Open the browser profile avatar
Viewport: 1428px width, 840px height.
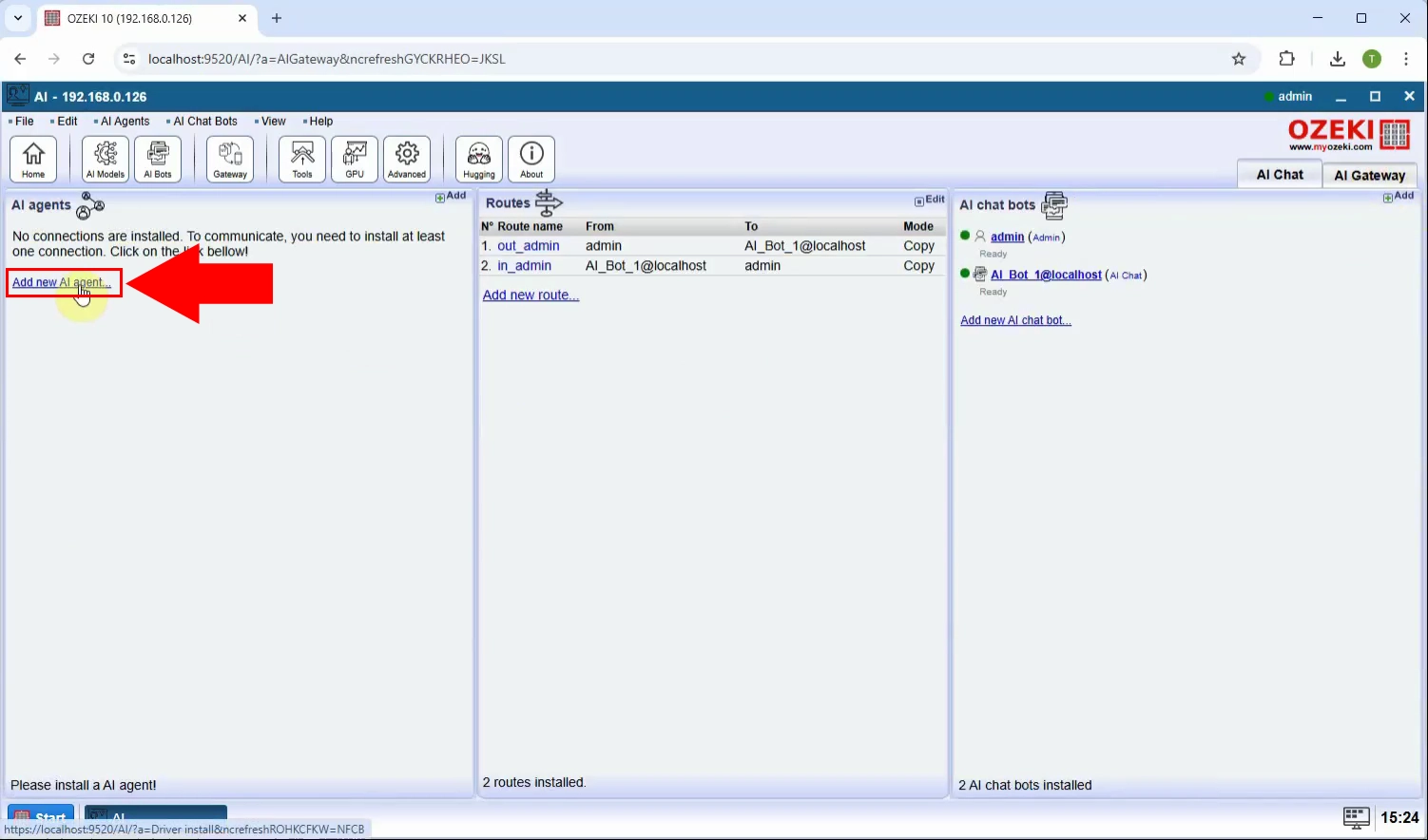pyautogui.click(x=1372, y=59)
